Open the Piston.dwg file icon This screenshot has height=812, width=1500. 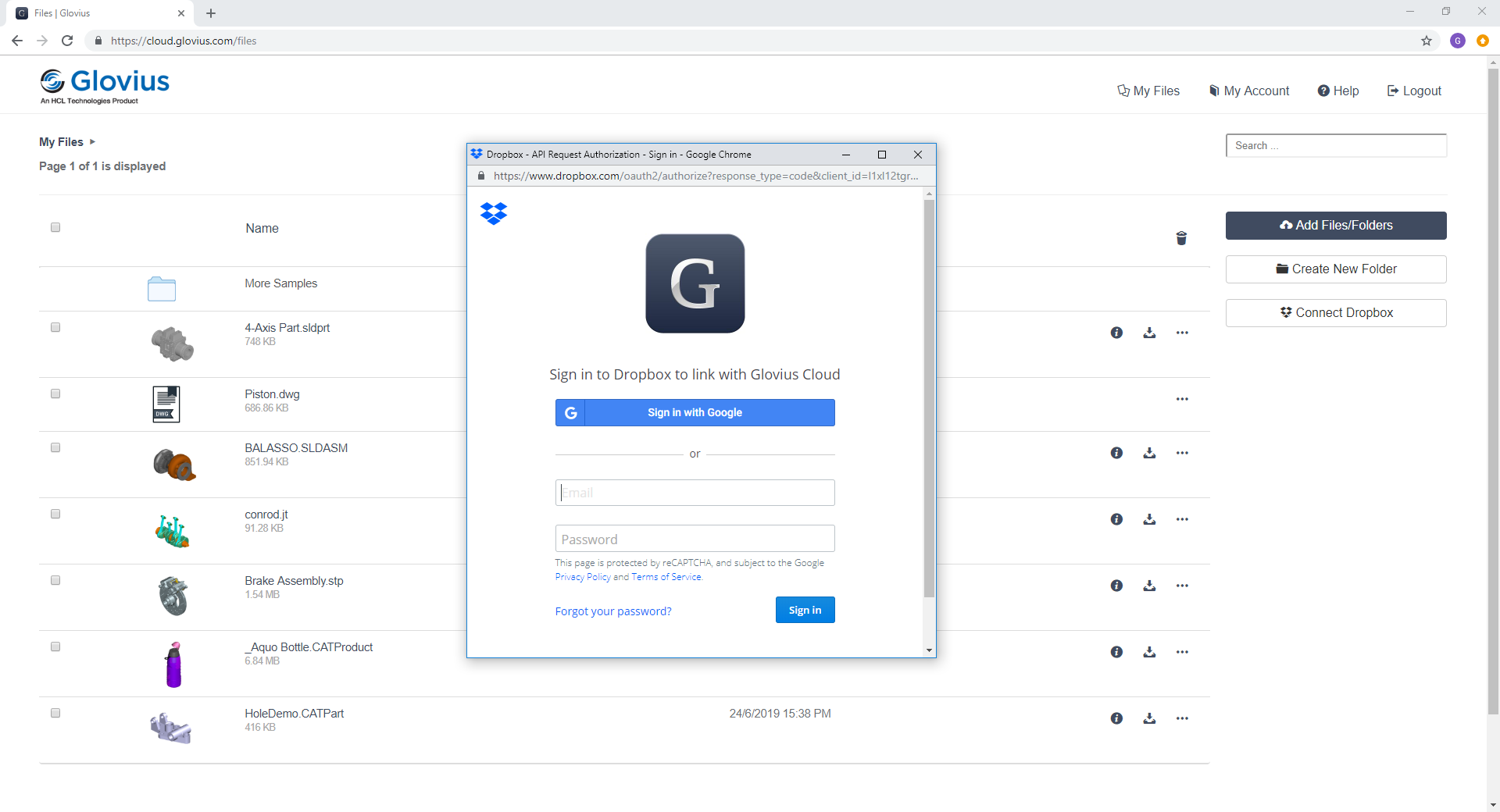pyautogui.click(x=166, y=404)
